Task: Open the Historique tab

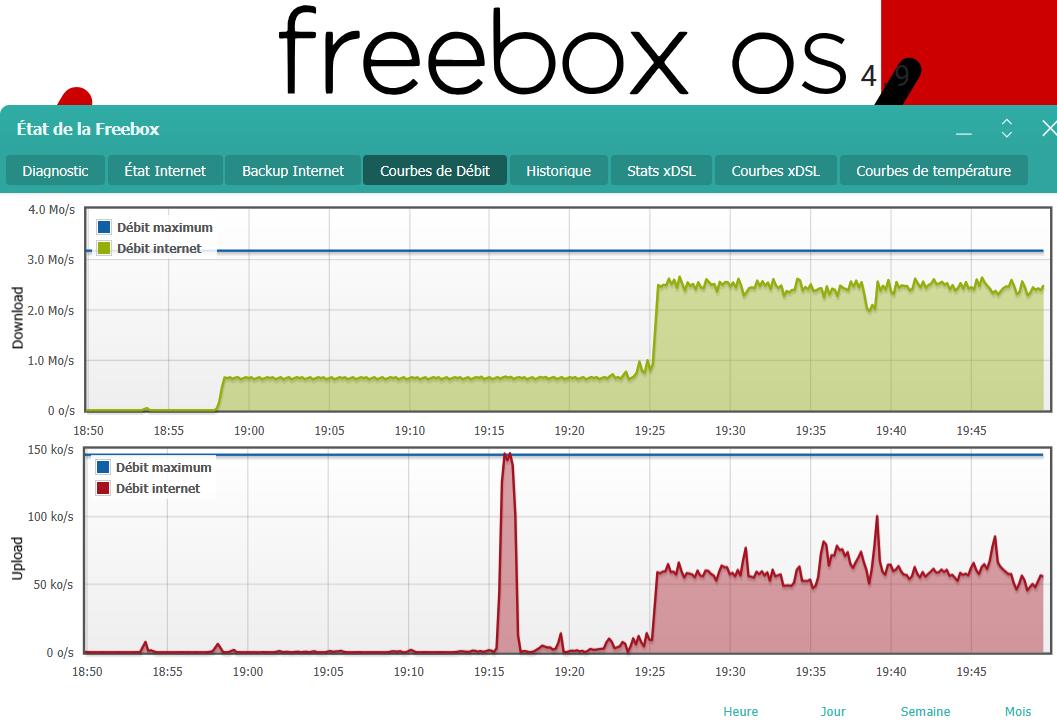Action: [x=558, y=171]
